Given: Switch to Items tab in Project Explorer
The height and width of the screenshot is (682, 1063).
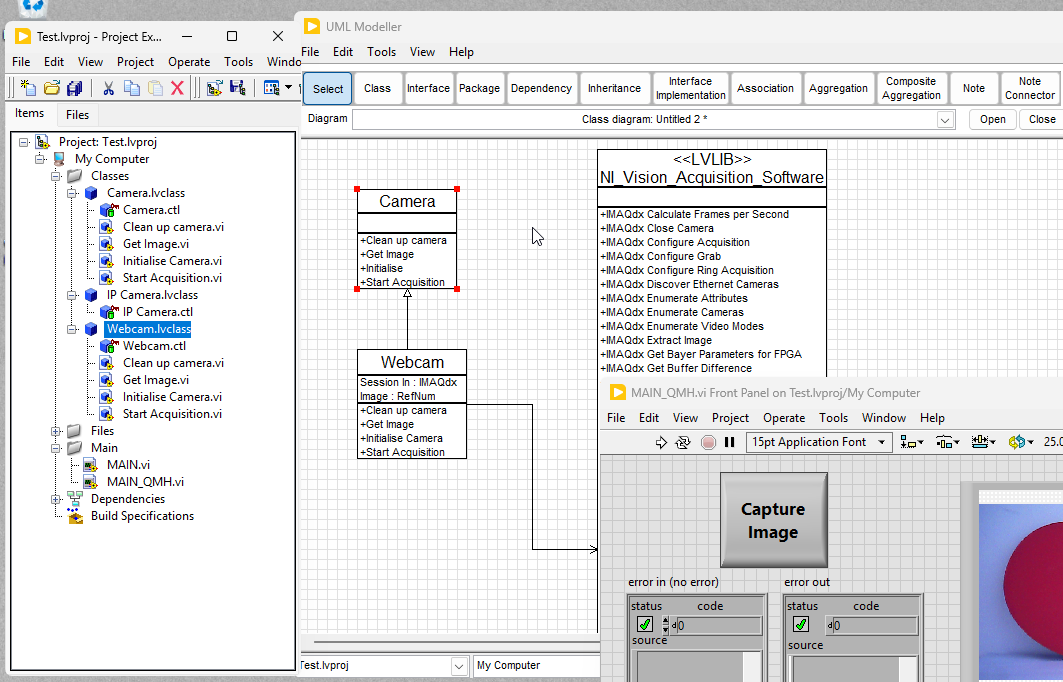Looking at the screenshot, I should [30, 113].
